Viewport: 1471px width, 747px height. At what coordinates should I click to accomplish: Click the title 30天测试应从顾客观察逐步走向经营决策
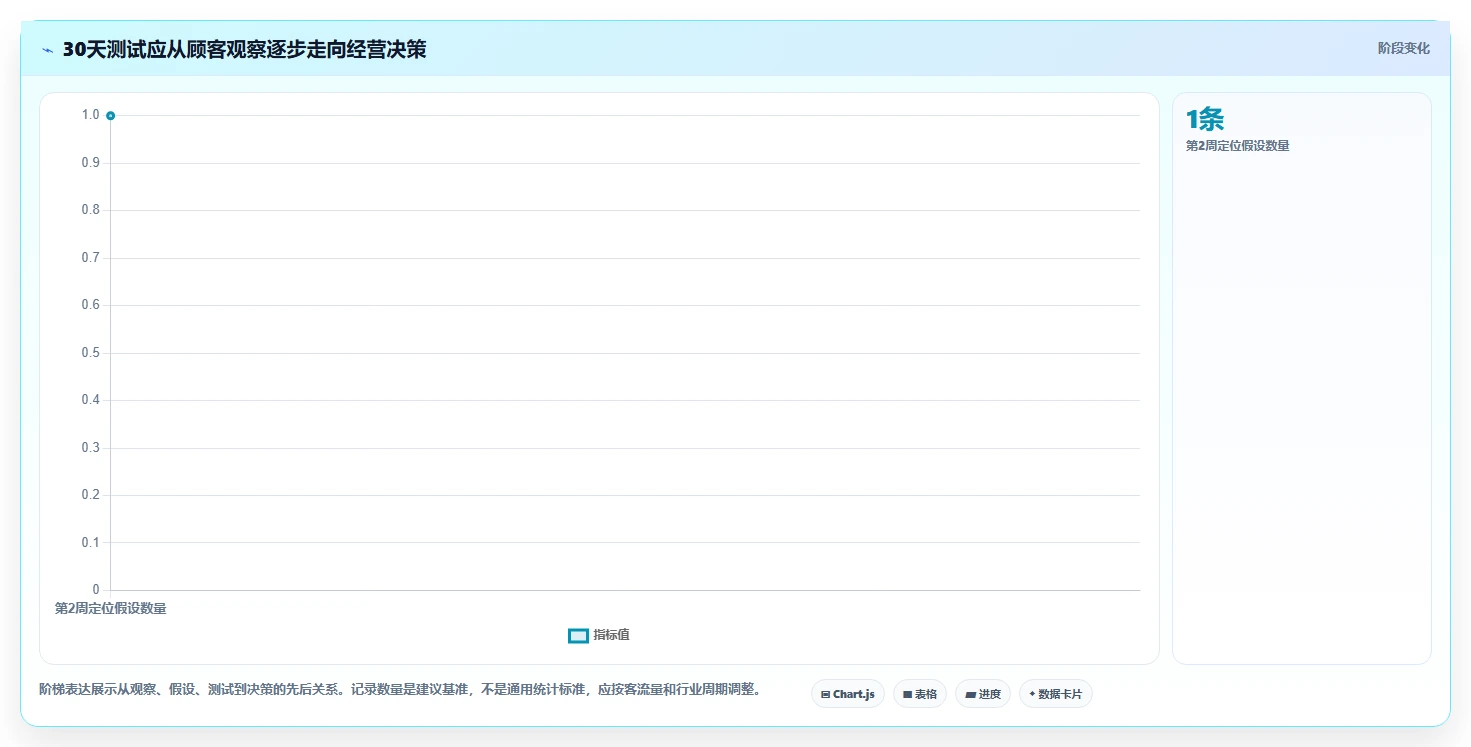click(x=244, y=50)
